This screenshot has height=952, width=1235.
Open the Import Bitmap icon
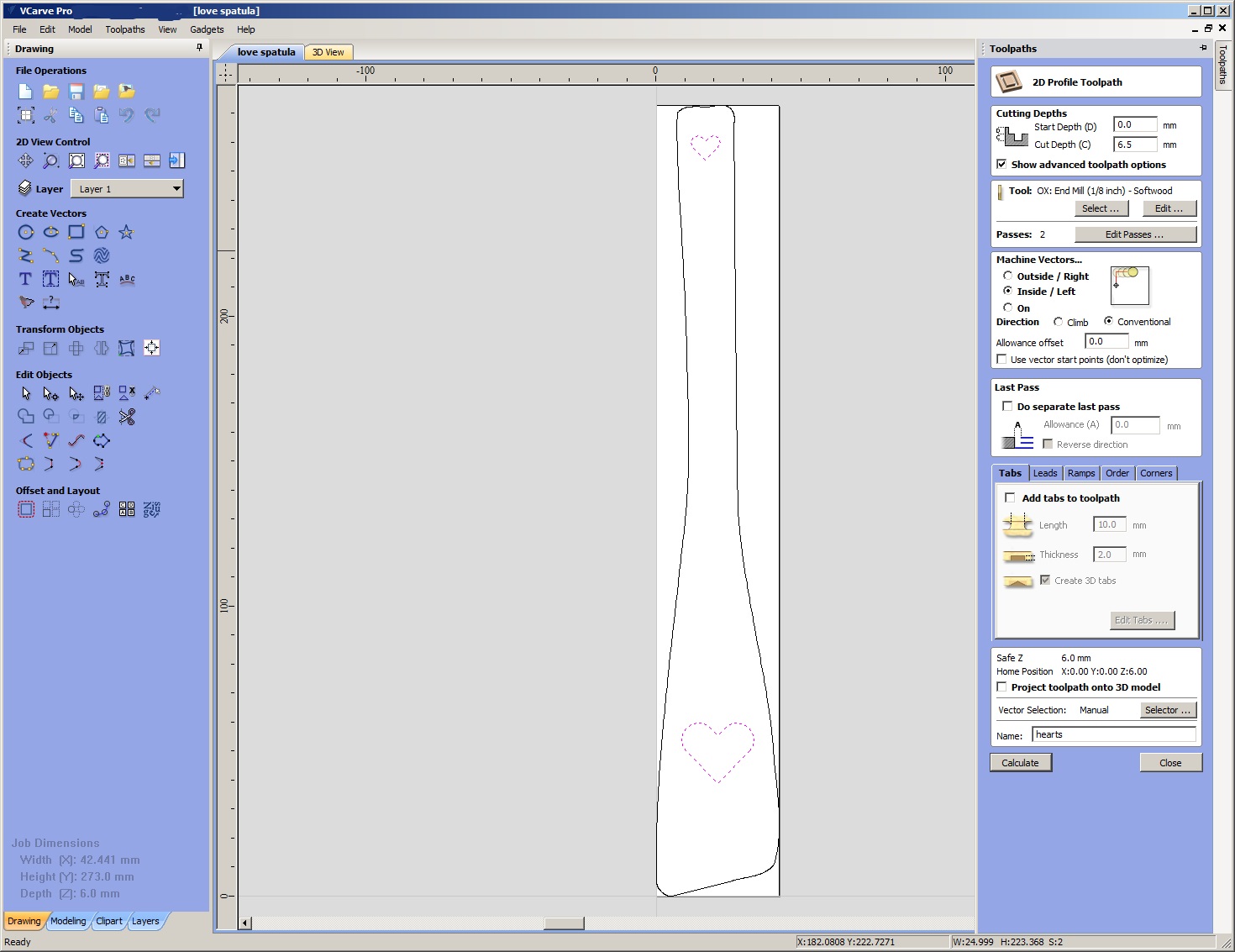coord(127,91)
